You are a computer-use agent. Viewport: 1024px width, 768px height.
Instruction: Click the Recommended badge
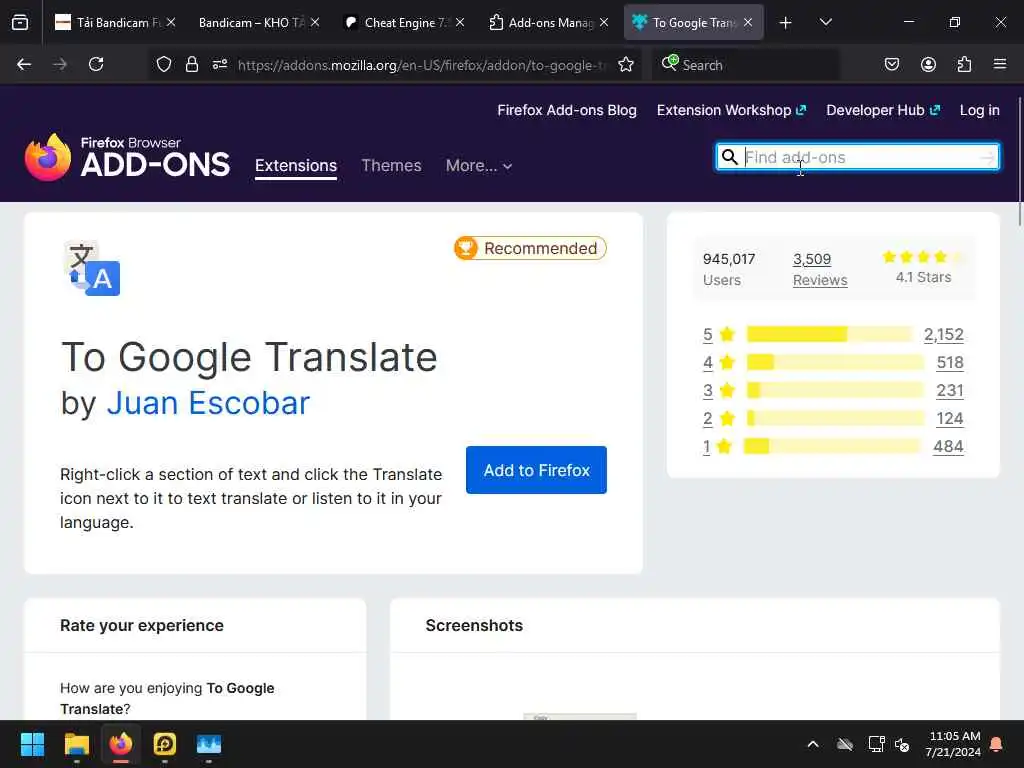[530, 248]
